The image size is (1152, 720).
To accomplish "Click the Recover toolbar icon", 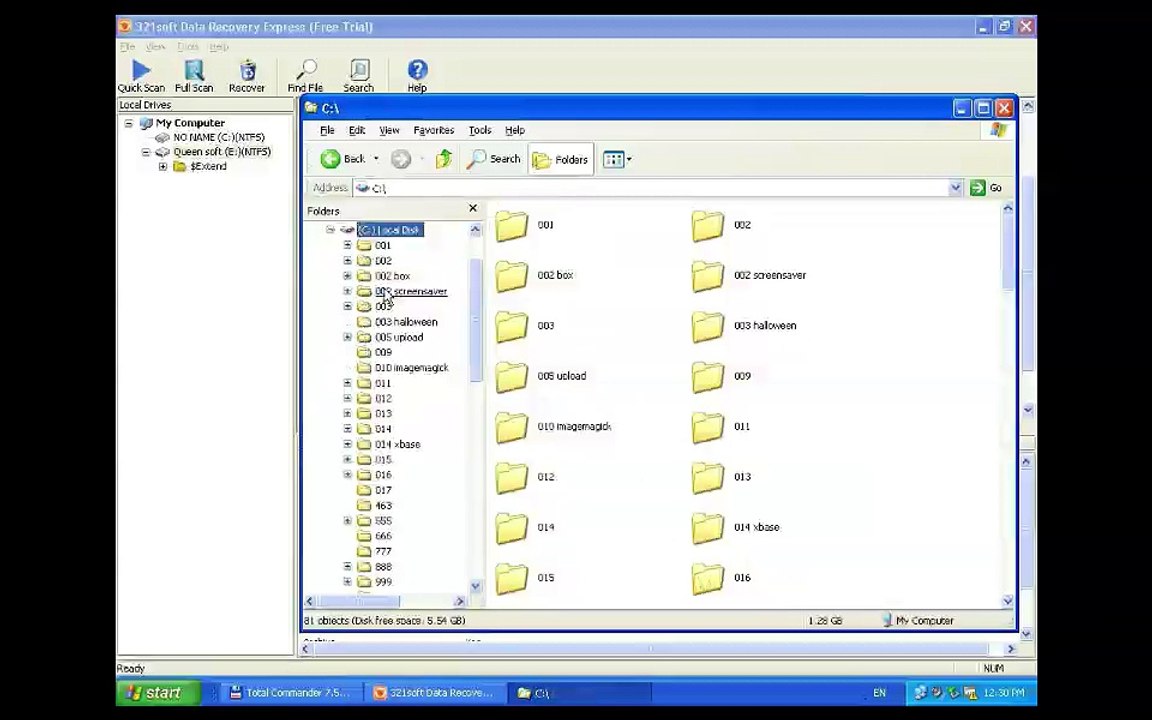I will (x=247, y=76).
